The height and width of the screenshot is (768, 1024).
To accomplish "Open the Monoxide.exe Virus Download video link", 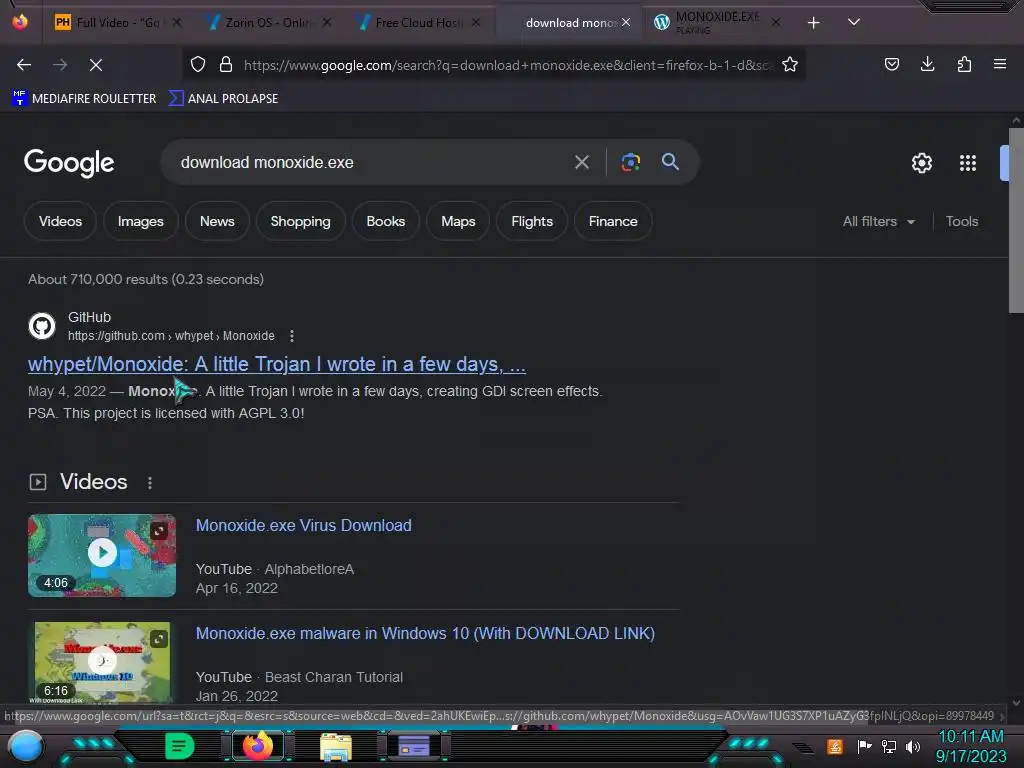I will [304, 525].
